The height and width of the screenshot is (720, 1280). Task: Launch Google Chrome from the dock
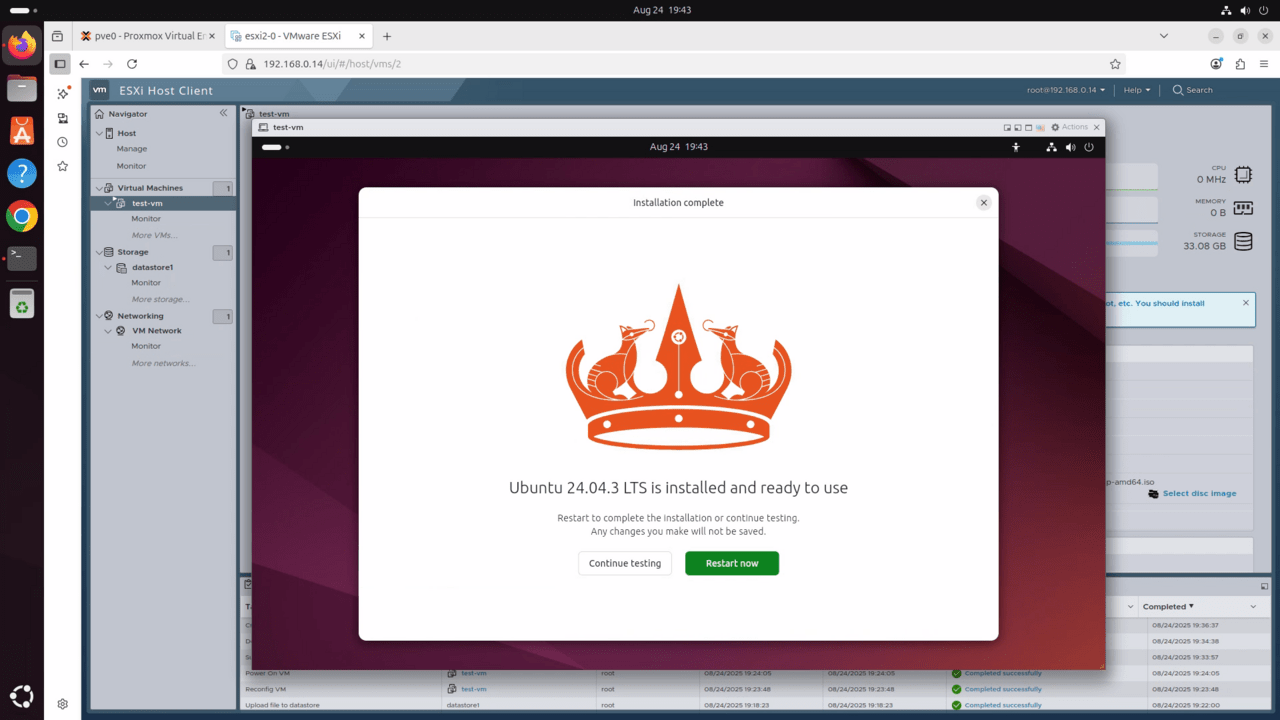pyautogui.click(x=22, y=216)
